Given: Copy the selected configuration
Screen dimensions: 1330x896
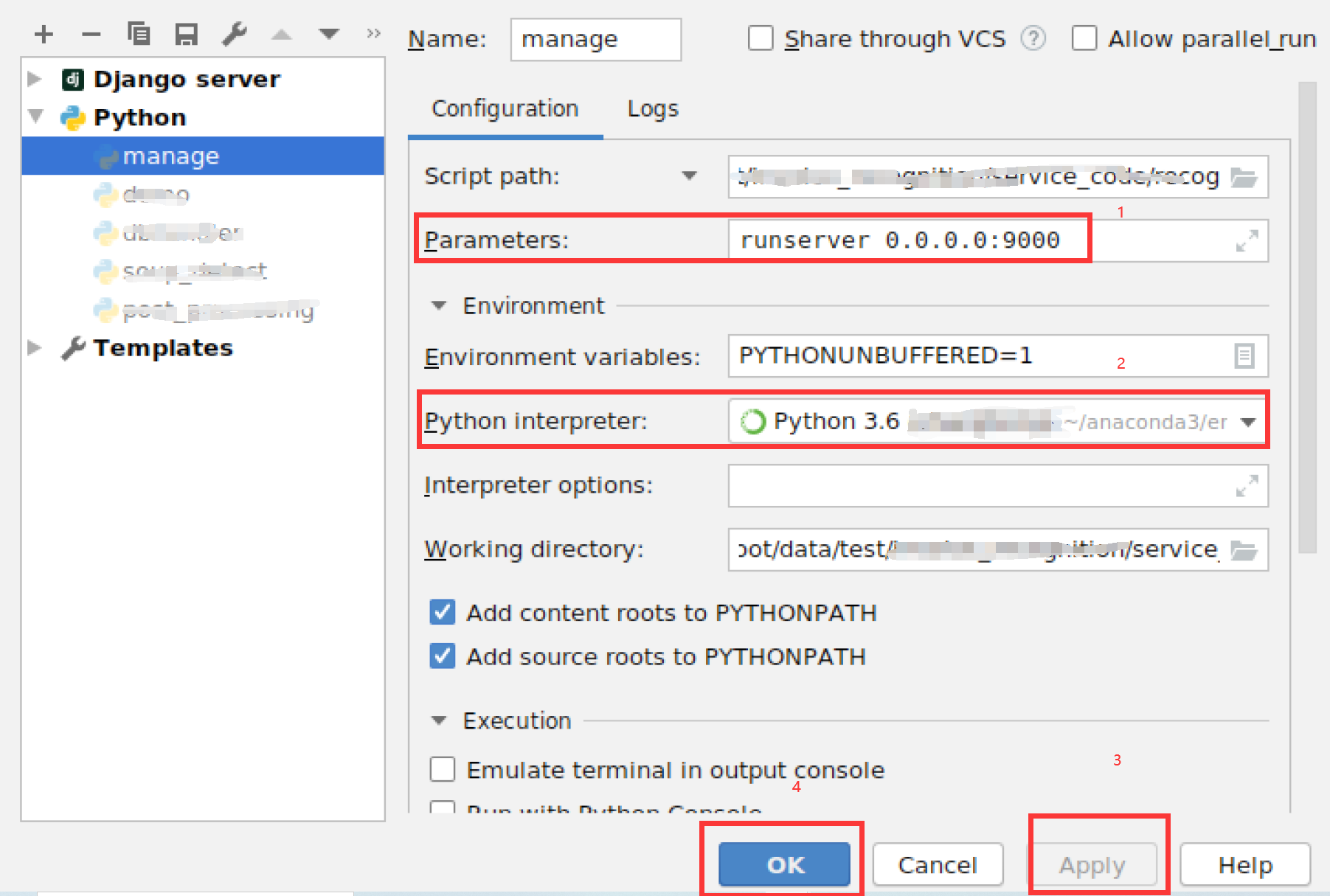Looking at the screenshot, I should pyautogui.click(x=138, y=34).
